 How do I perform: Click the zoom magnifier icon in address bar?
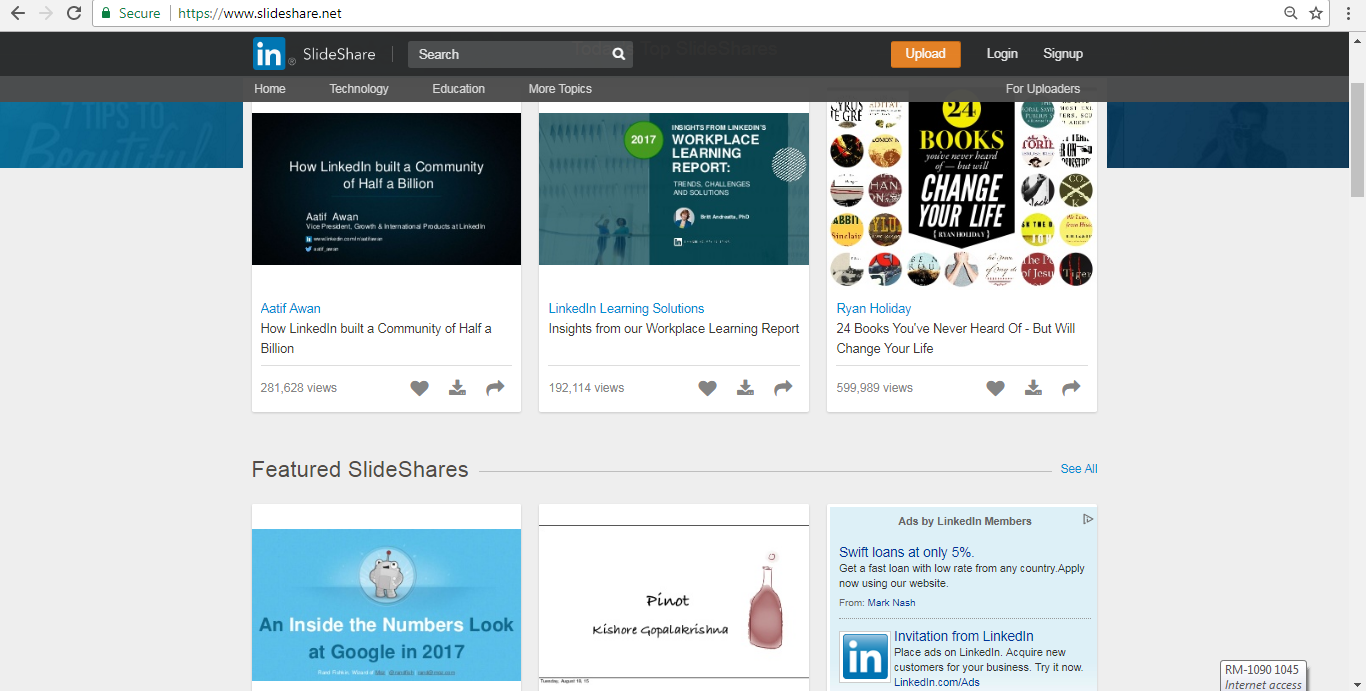click(x=1290, y=13)
